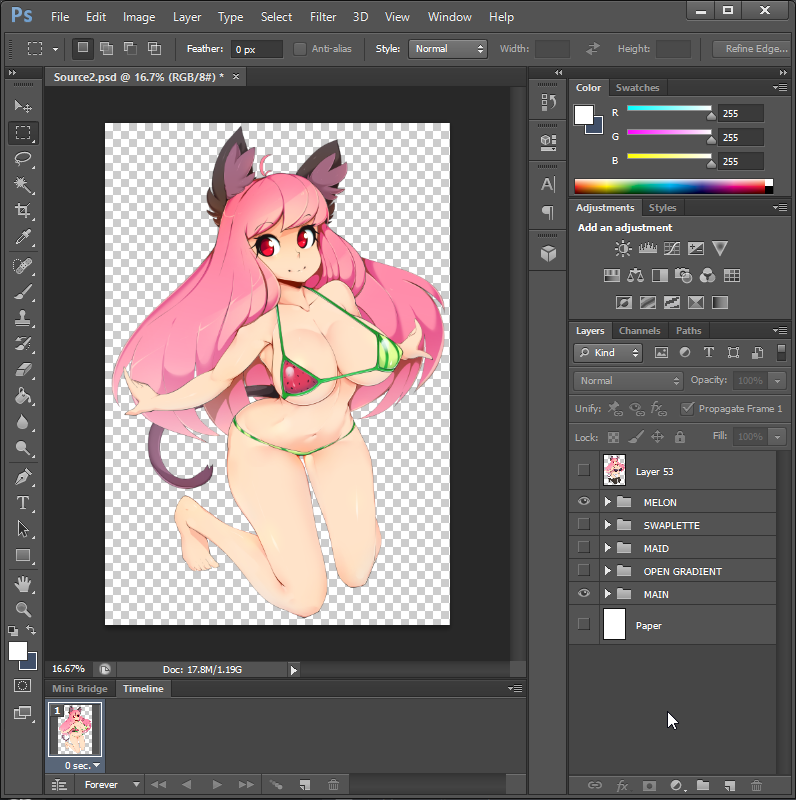Toggle Propagate Frame 1 checkbox

tap(687, 409)
